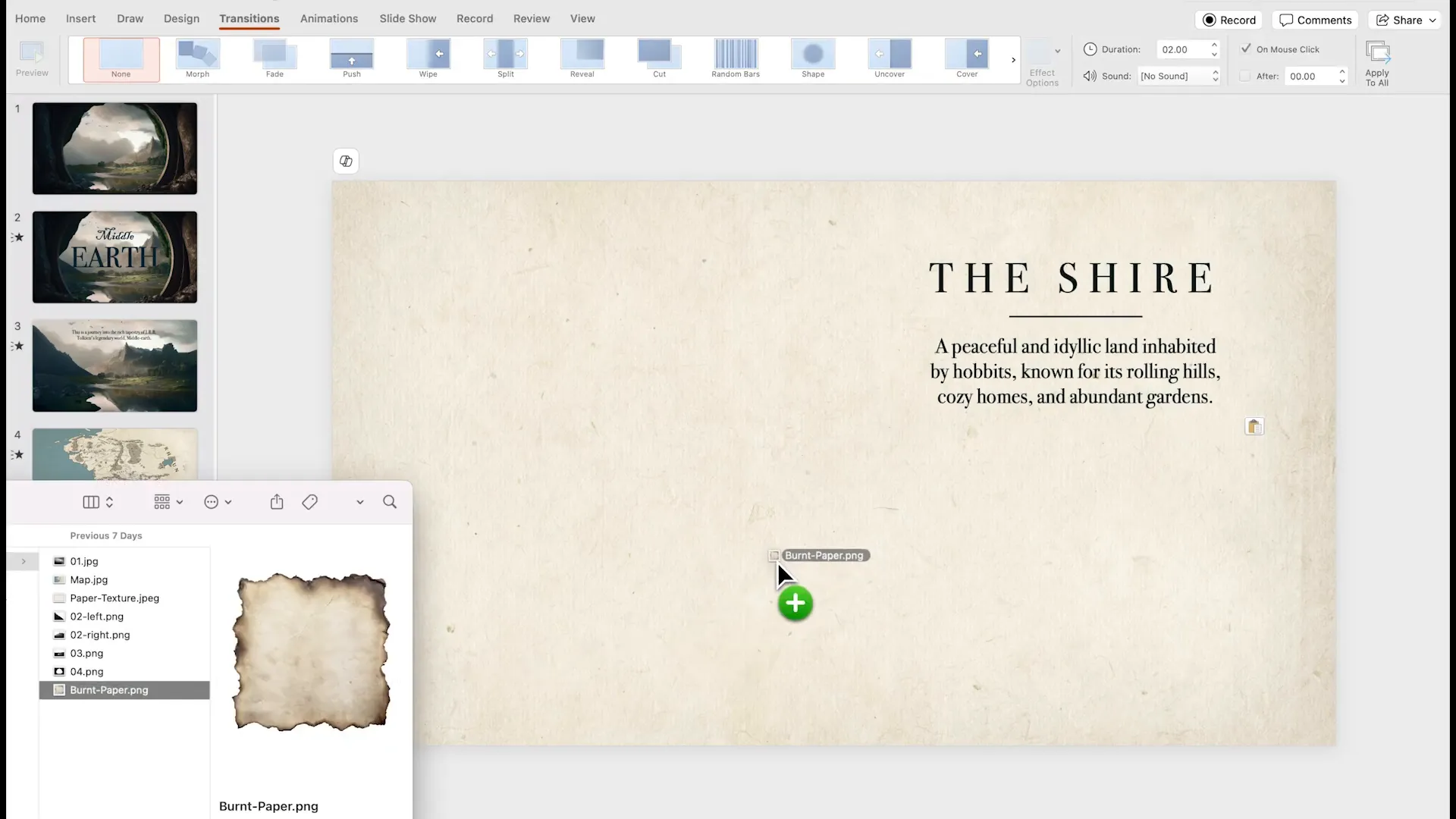Image resolution: width=1456 pixels, height=819 pixels.
Task: Click the Duration input field
Action: [x=1181, y=49]
